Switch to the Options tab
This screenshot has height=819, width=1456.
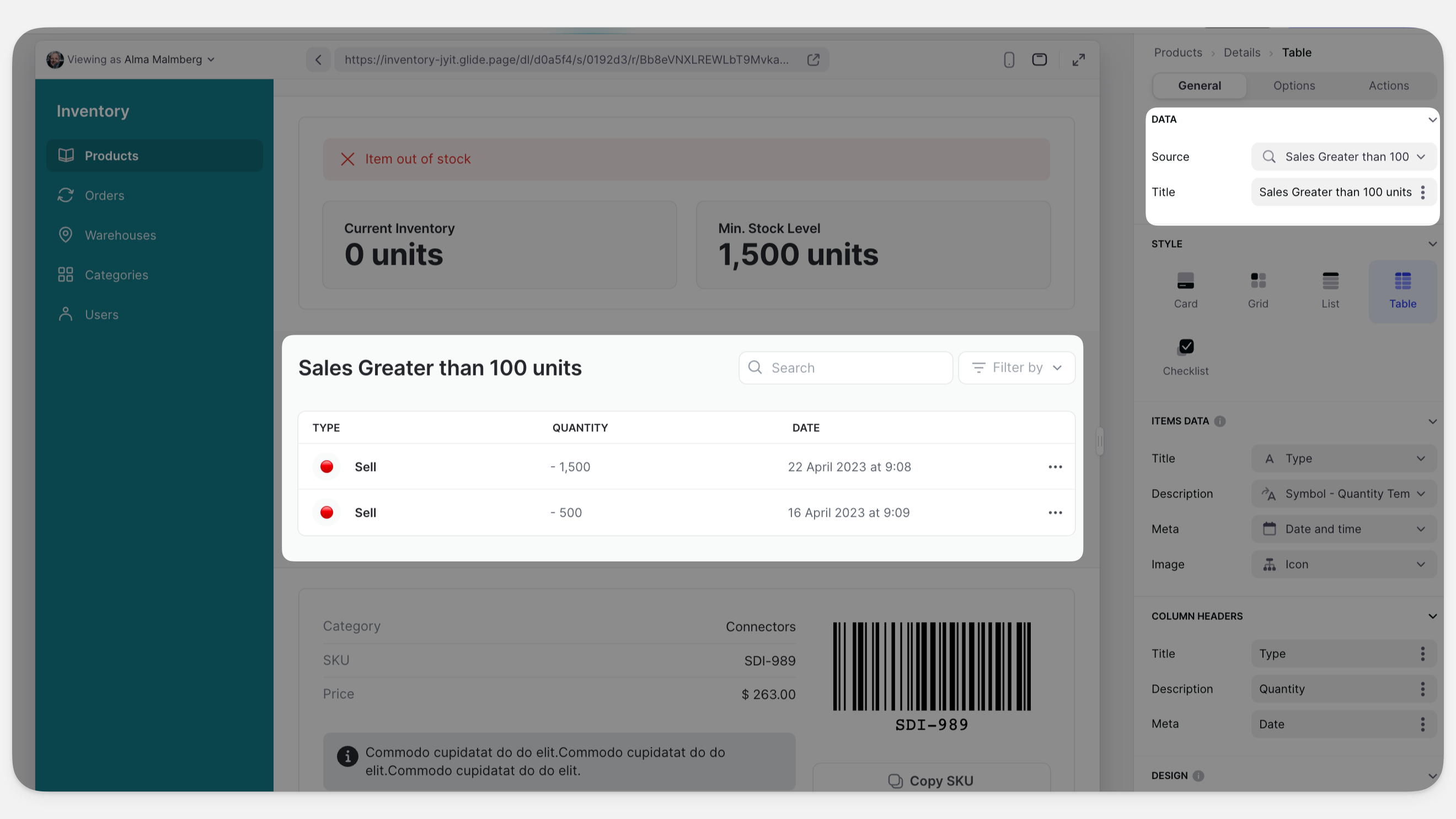1294,85
